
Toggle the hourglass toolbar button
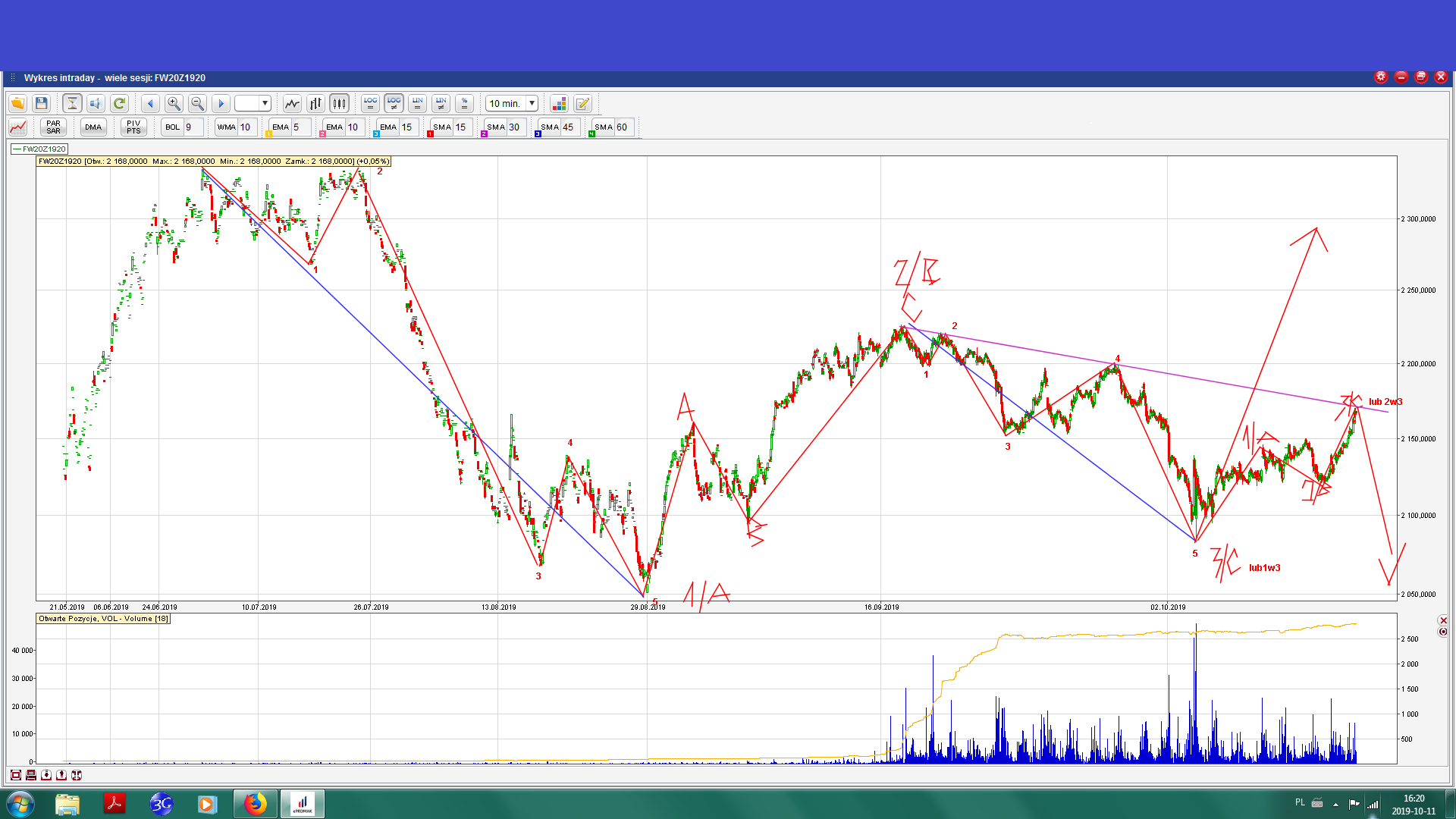(72, 103)
